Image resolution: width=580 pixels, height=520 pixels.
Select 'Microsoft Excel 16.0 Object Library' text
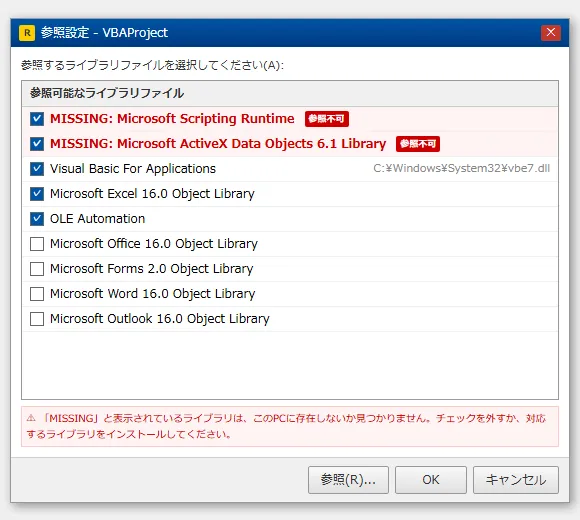tap(152, 194)
